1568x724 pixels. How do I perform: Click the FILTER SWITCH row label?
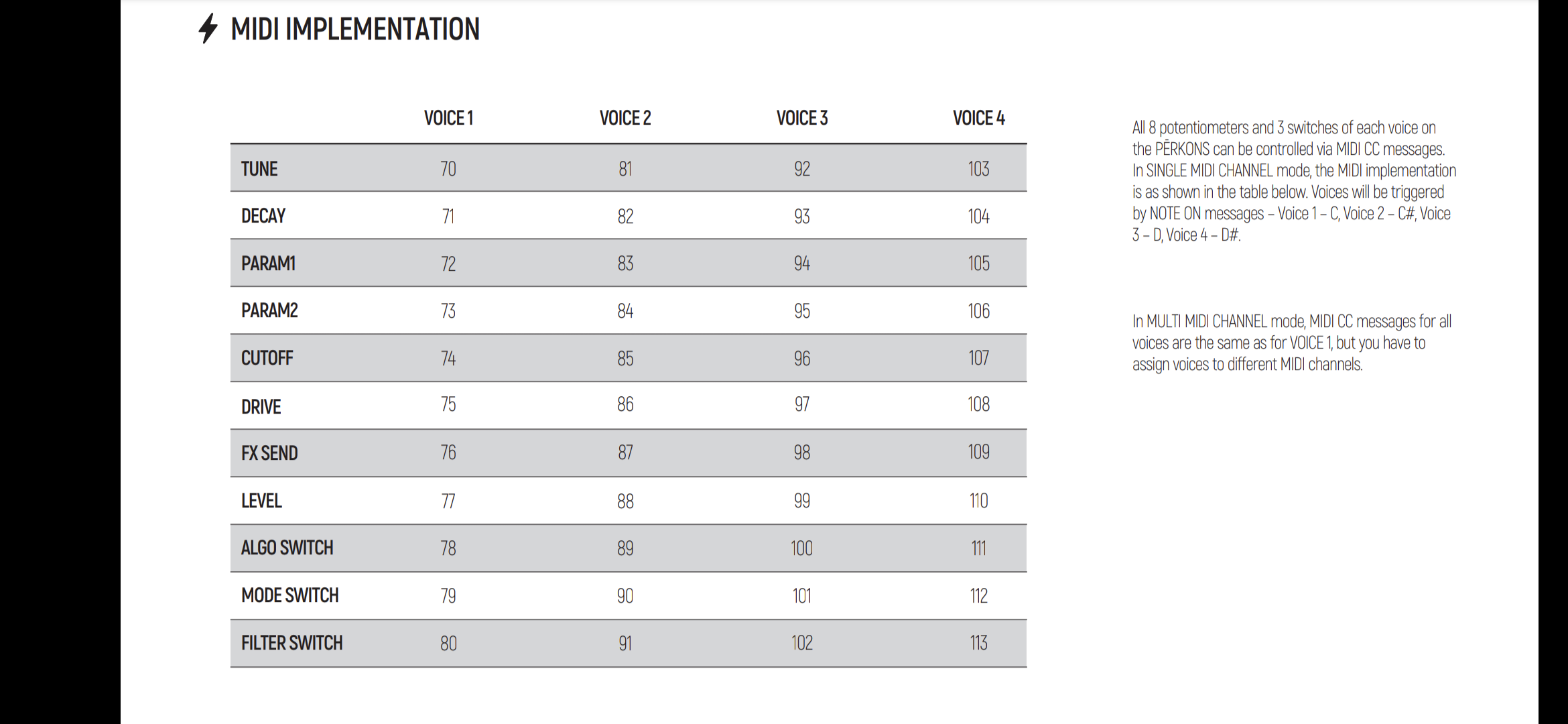[291, 643]
